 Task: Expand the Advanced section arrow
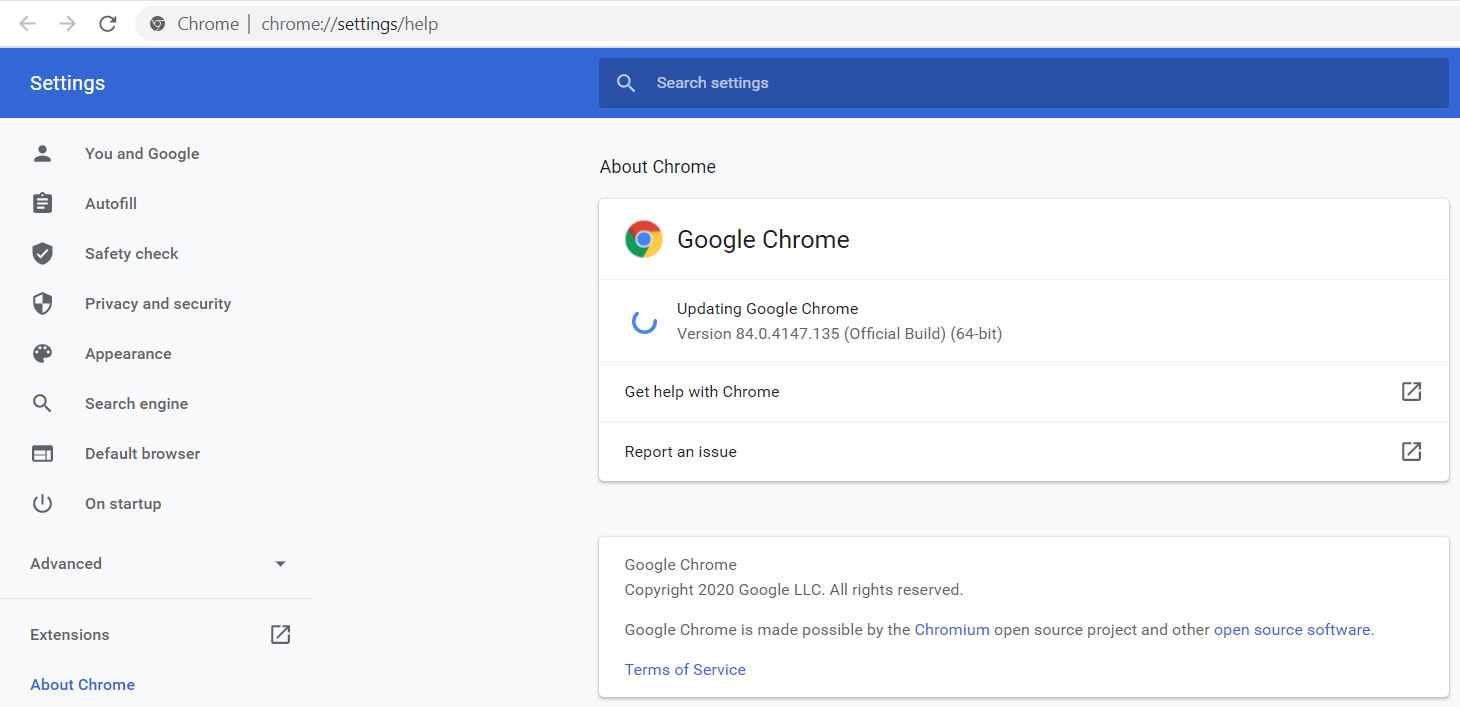[x=281, y=564]
